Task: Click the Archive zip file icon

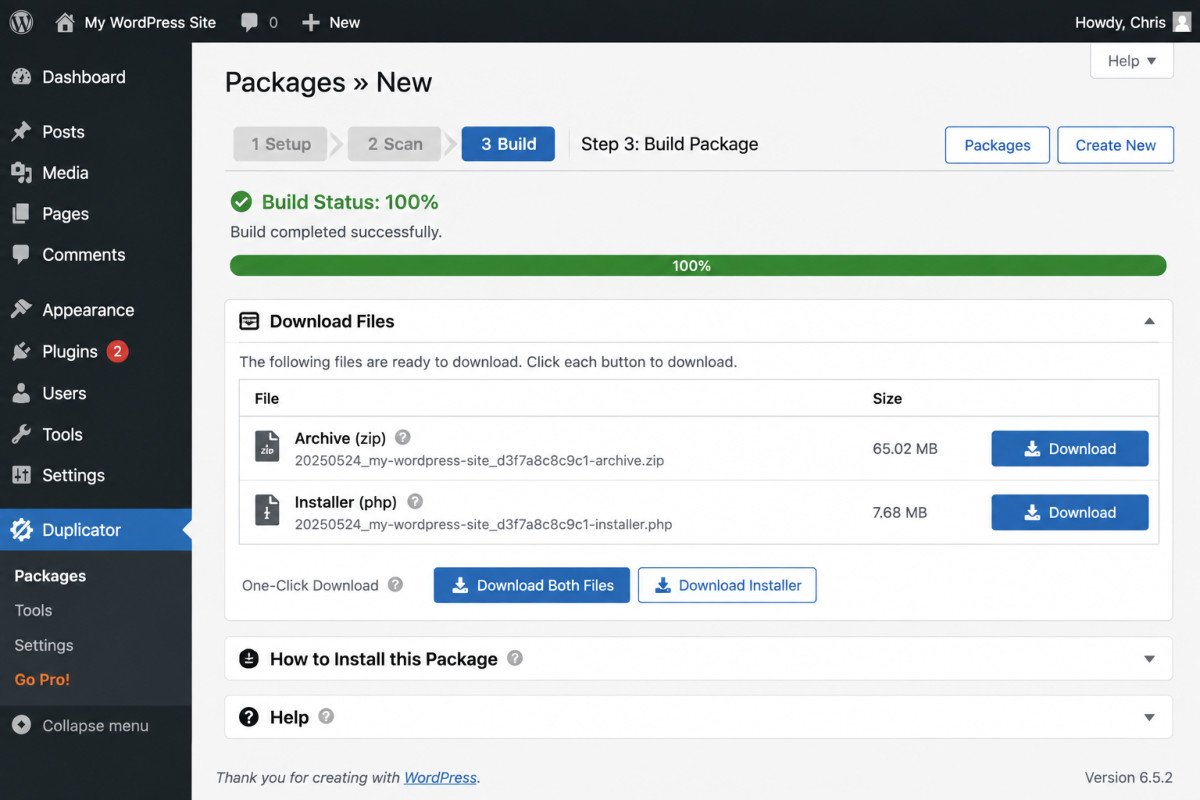Action: pos(267,447)
